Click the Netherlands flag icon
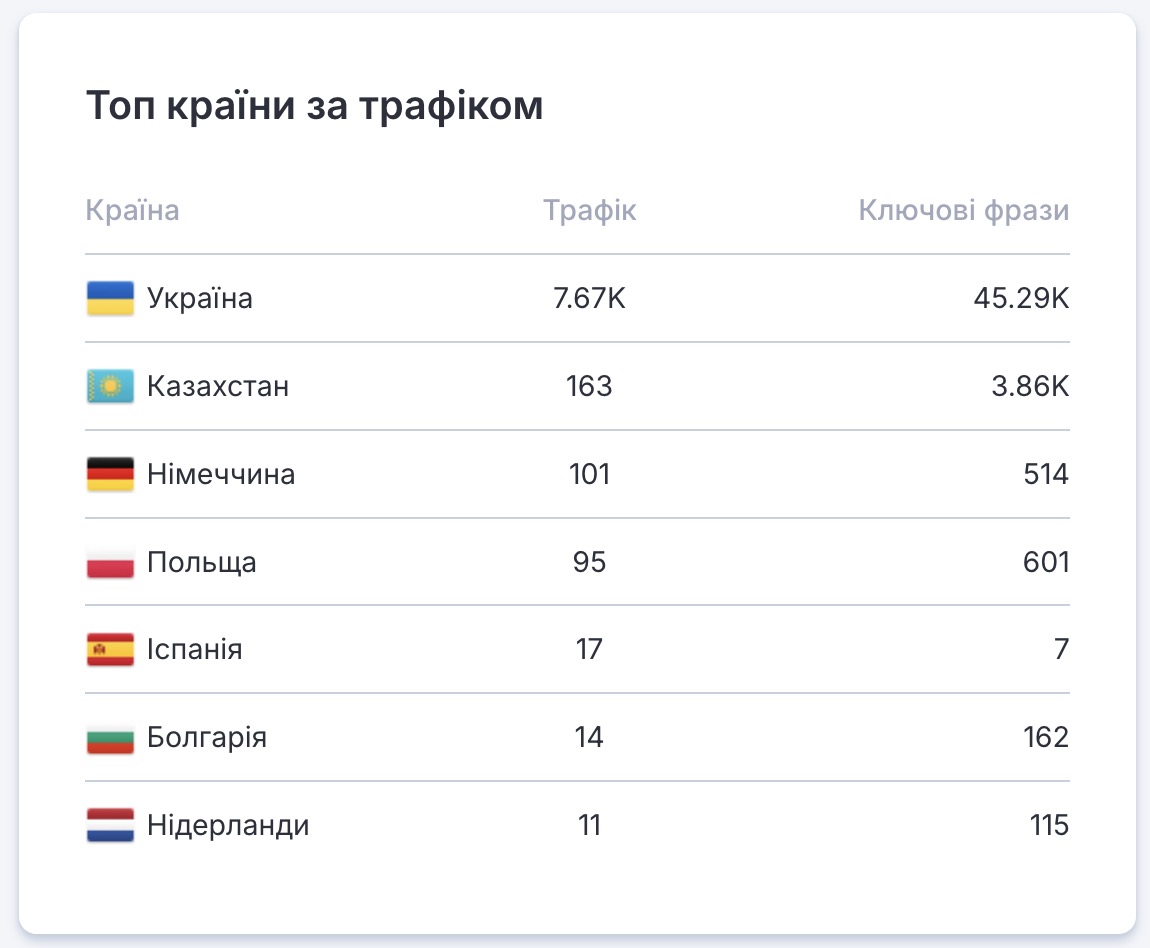This screenshot has width=1150, height=948. [110, 826]
